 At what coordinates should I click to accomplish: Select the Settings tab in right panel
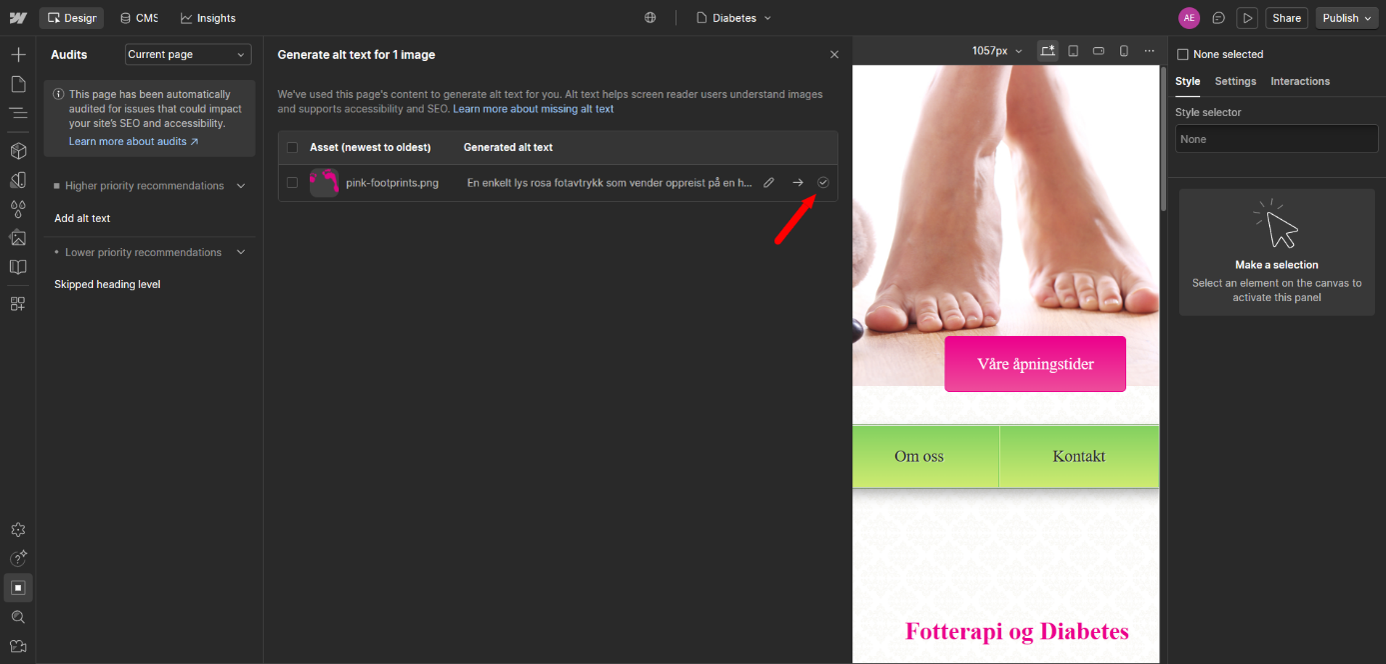[1235, 82]
